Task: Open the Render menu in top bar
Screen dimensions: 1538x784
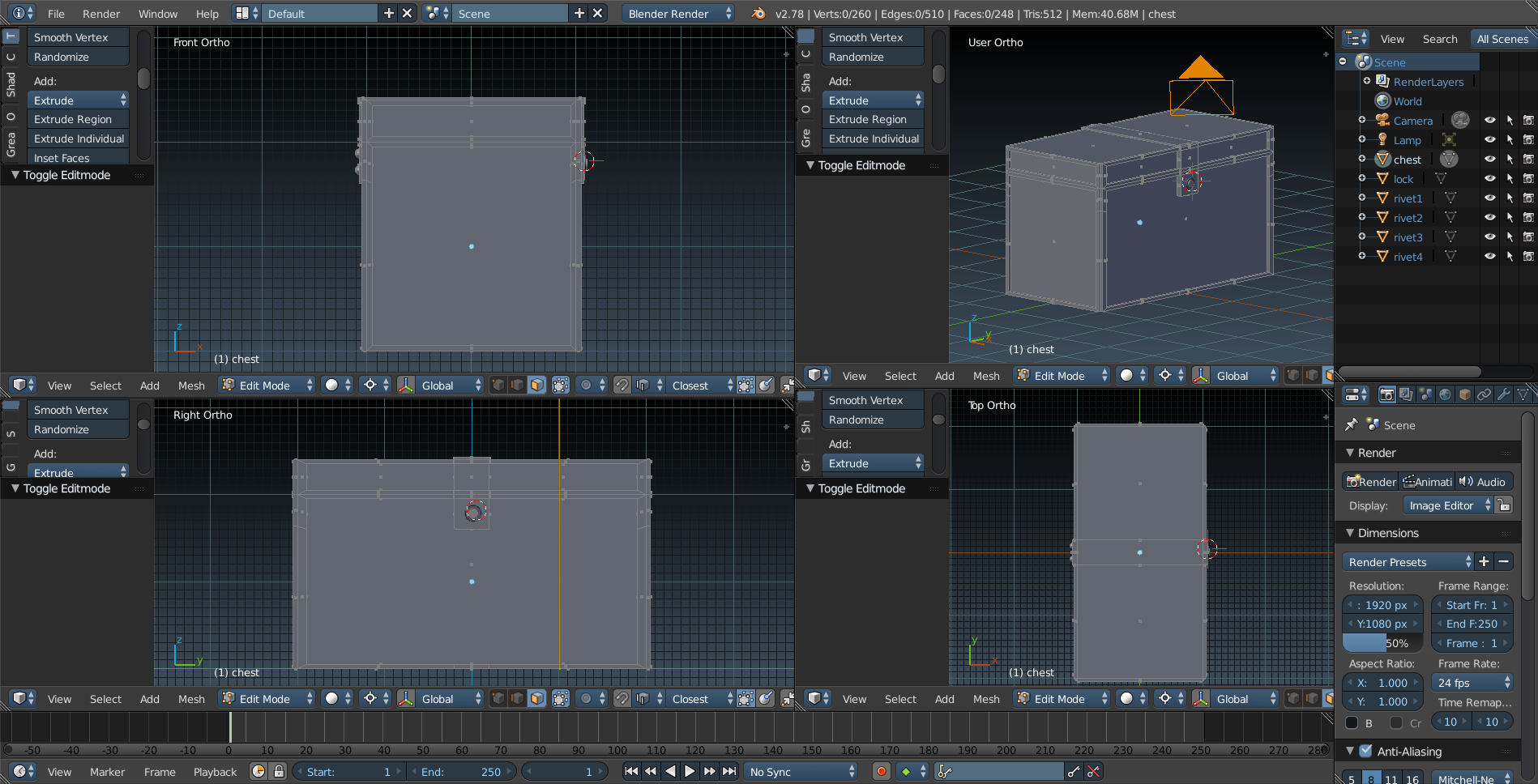Action: [x=101, y=14]
